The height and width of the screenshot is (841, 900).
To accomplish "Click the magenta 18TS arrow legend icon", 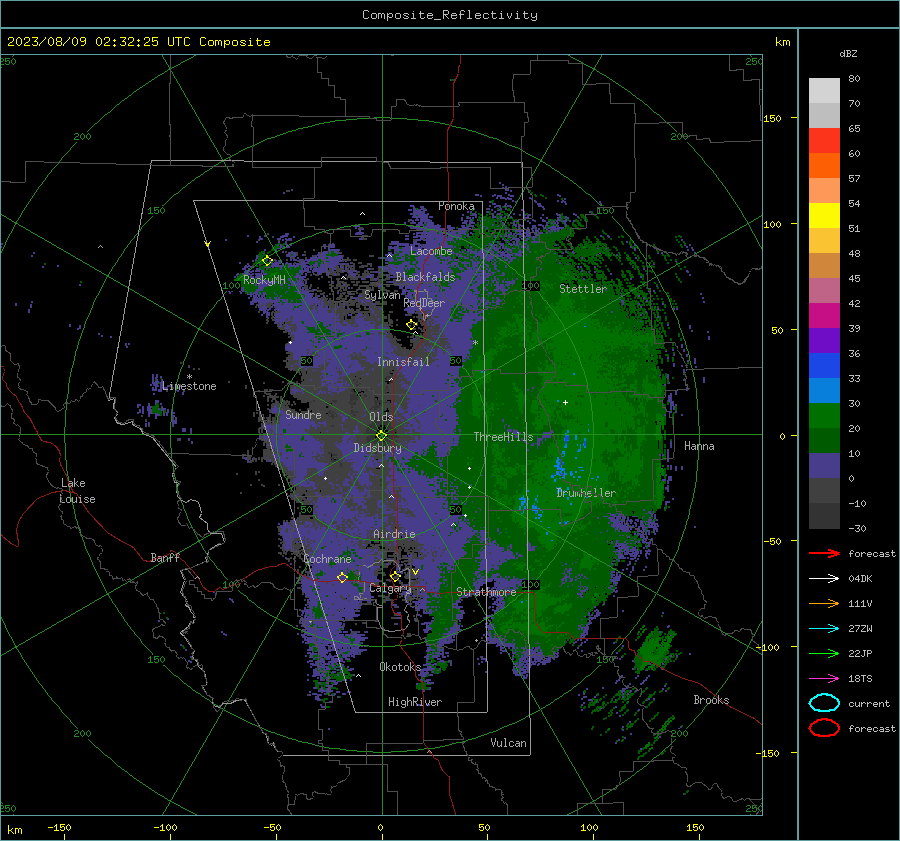I will pyautogui.click(x=824, y=679).
